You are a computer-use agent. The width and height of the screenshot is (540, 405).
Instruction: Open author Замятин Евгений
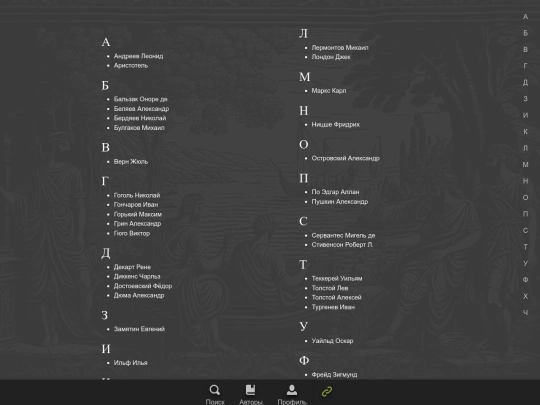pos(139,329)
